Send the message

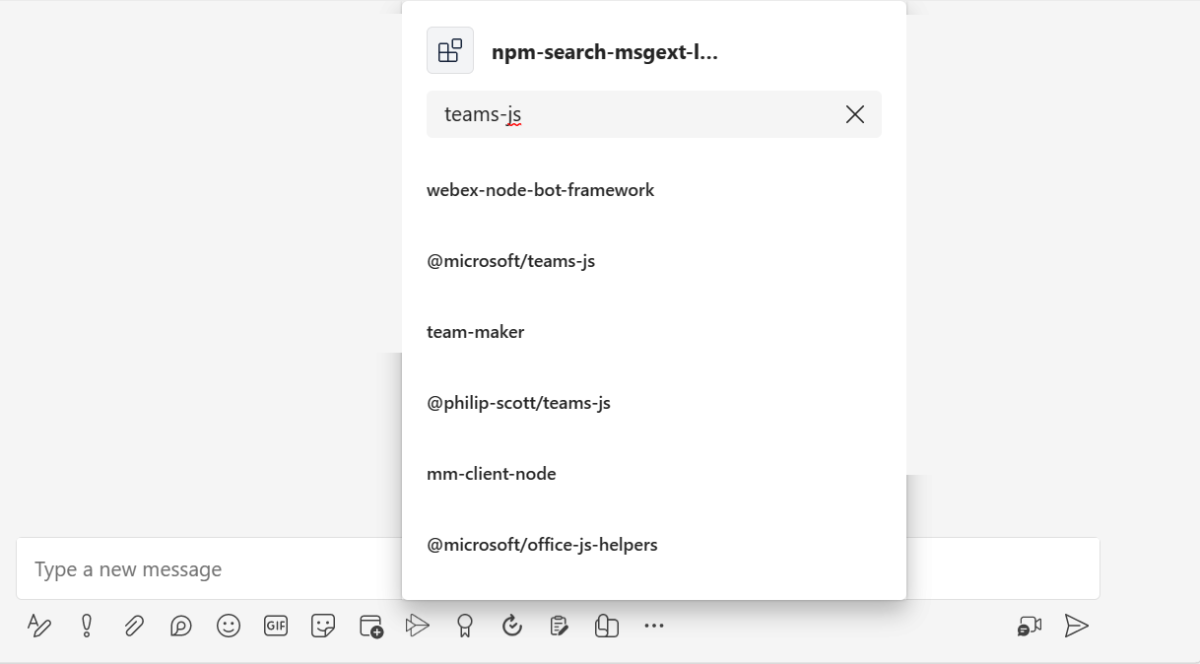pos(1077,625)
